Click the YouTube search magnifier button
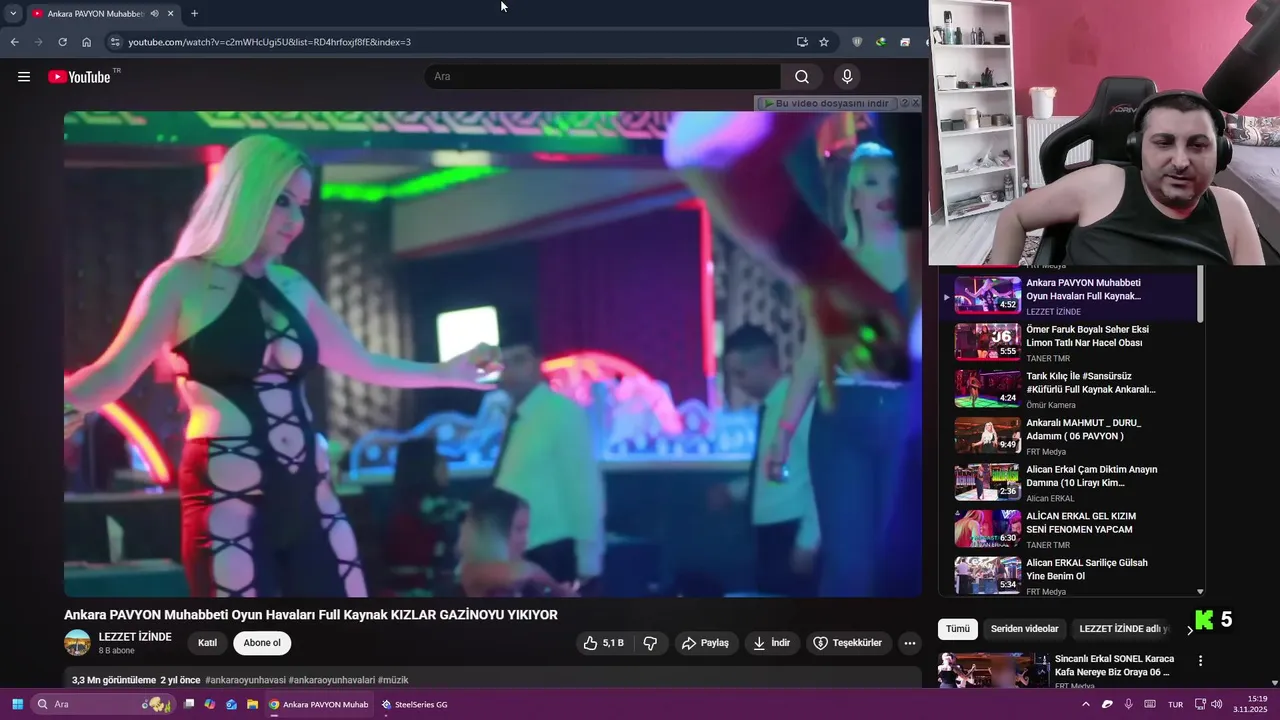This screenshot has width=1280, height=720. tap(802, 77)
